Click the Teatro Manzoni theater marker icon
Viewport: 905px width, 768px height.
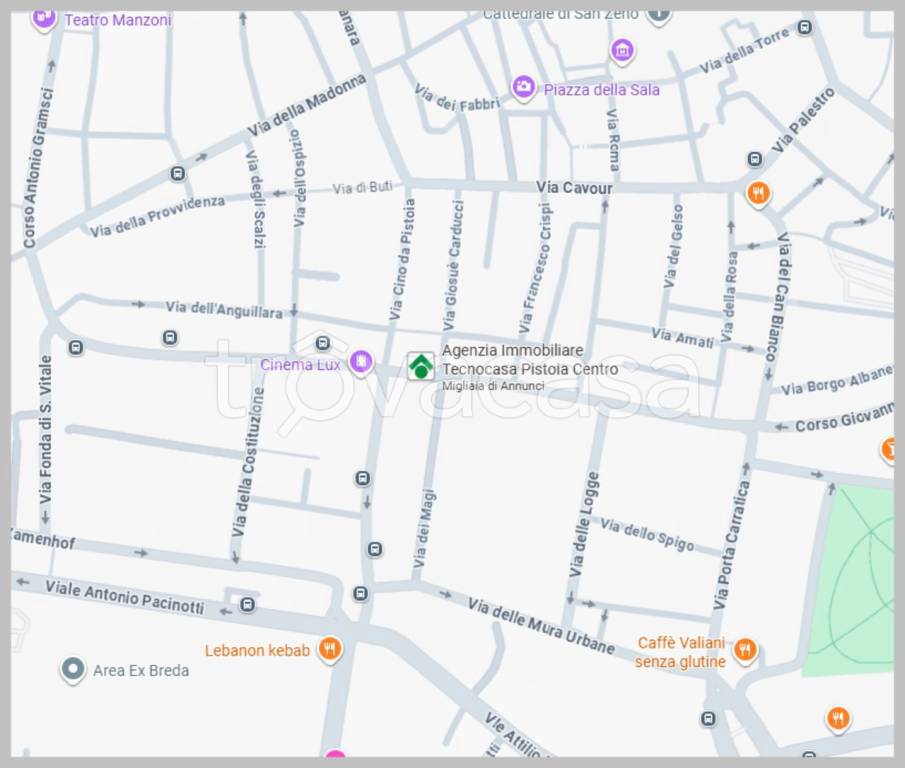43,18
